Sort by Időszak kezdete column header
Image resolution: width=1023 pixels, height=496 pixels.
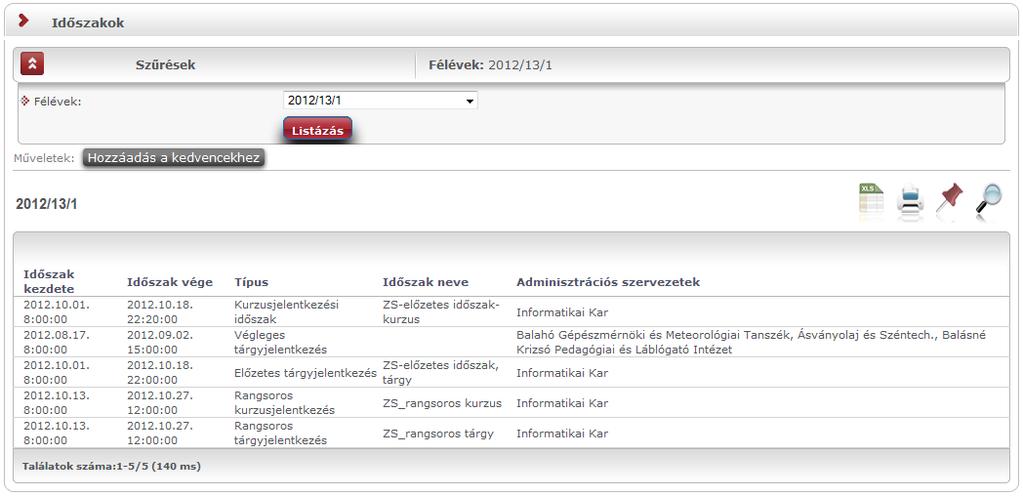(x=49, y=282)
